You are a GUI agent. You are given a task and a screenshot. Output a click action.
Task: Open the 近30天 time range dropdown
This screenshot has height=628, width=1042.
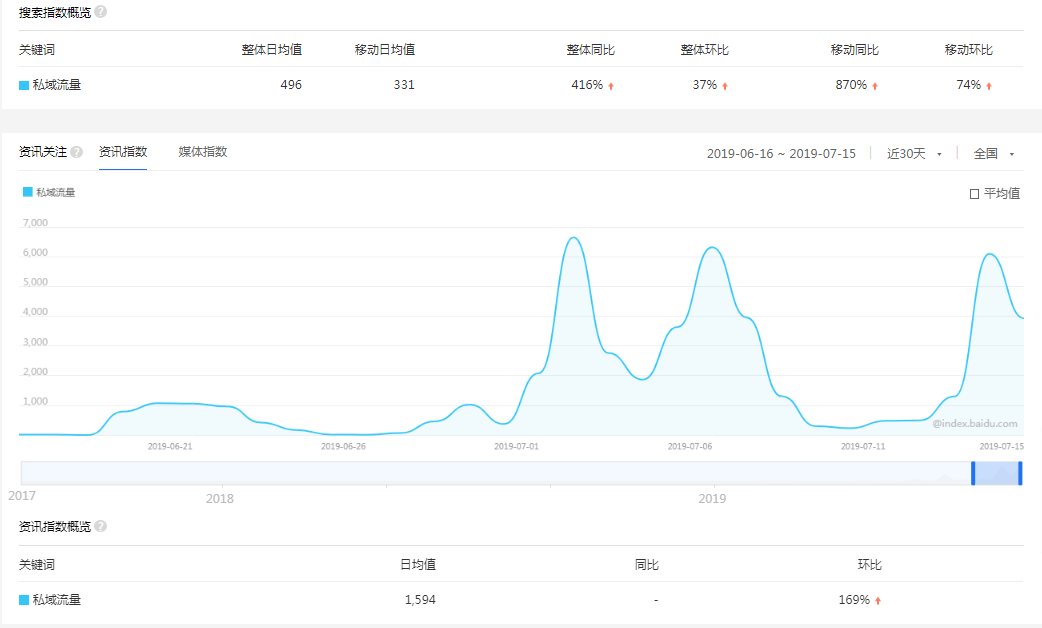(914, 154)
